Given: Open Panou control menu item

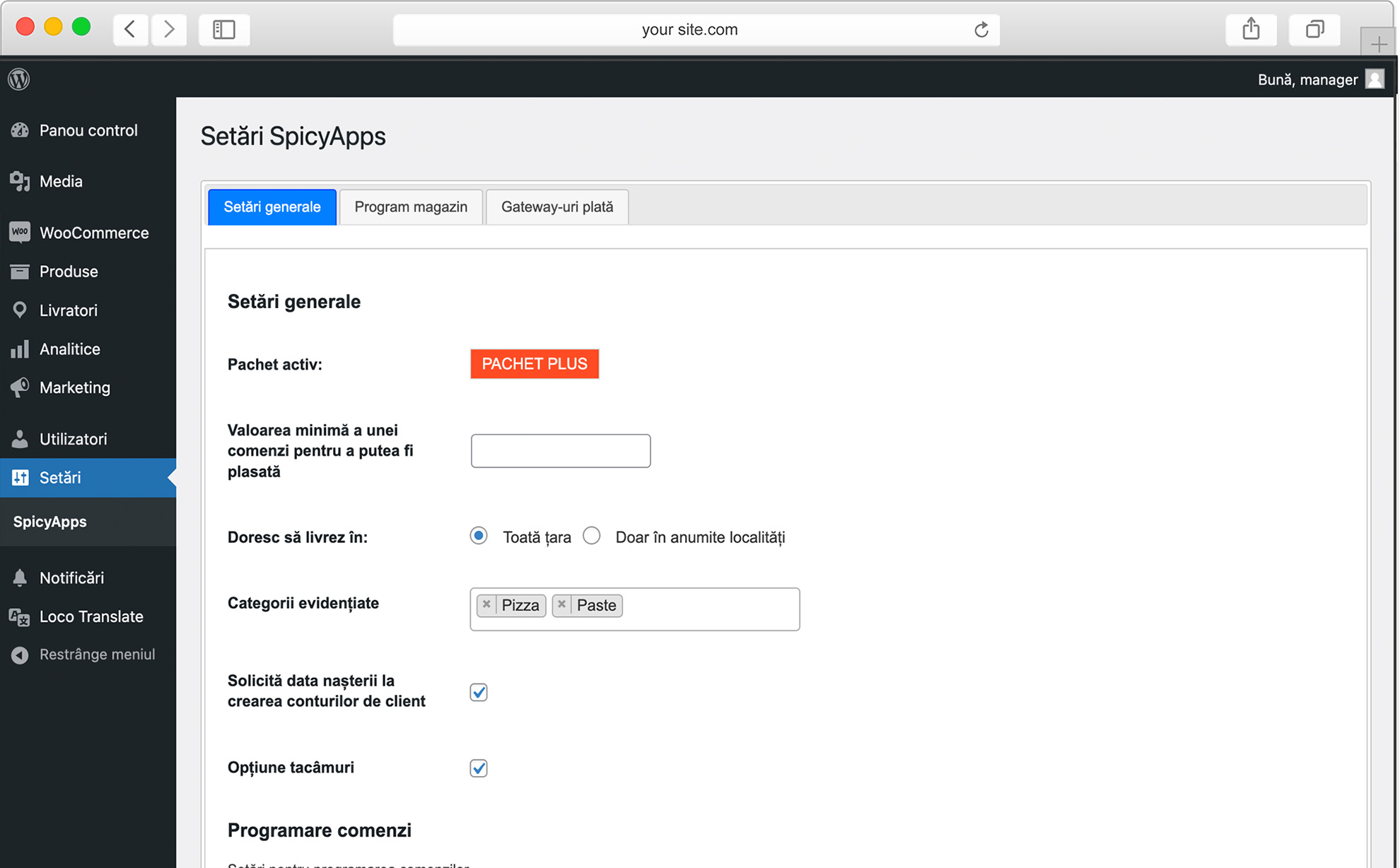Looking at the screenshot, I should (x=88, y=130).
